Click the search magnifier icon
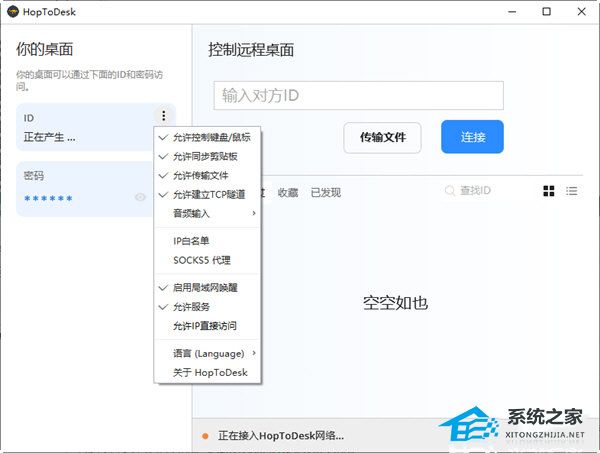The image size is (600, 453). pos(450,191)
